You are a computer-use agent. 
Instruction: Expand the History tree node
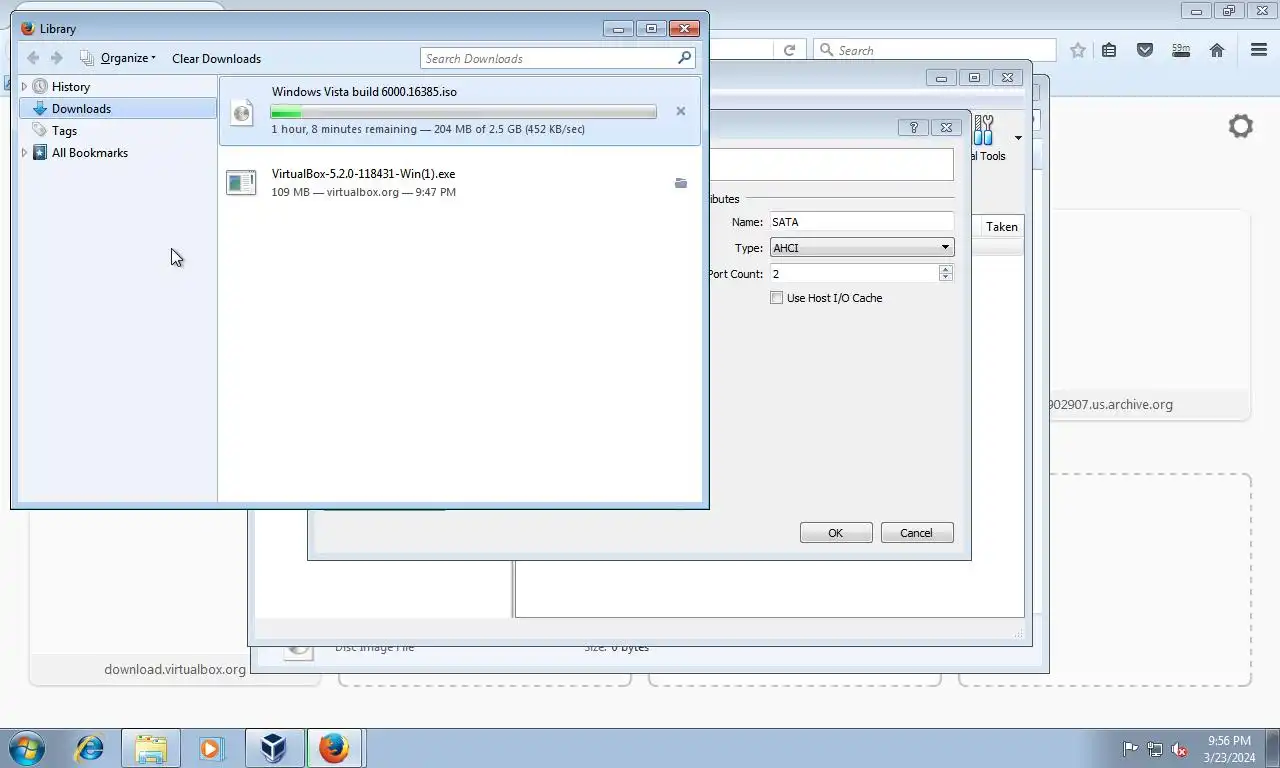point(24,87)
